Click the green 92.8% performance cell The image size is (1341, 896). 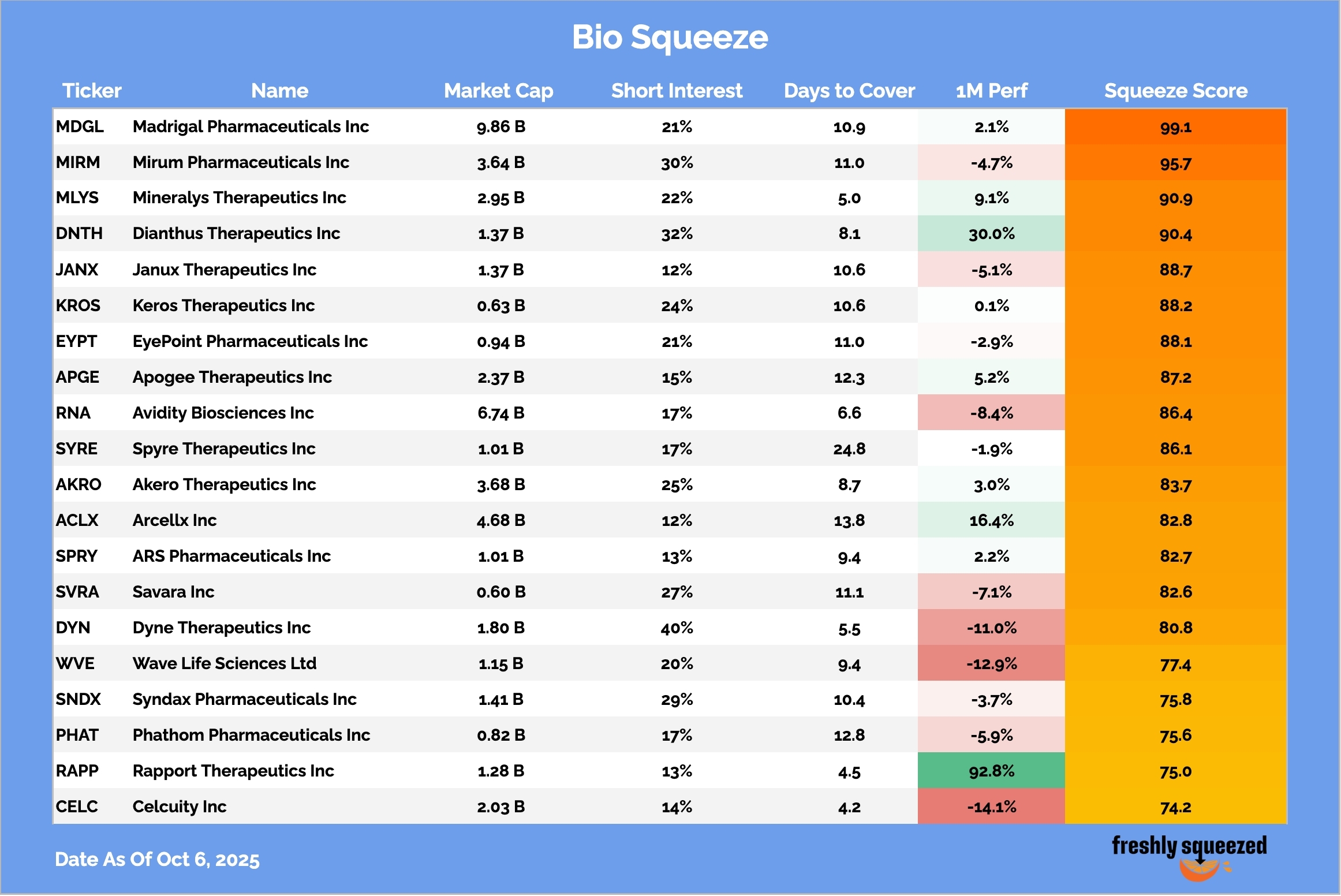[991, 771]
